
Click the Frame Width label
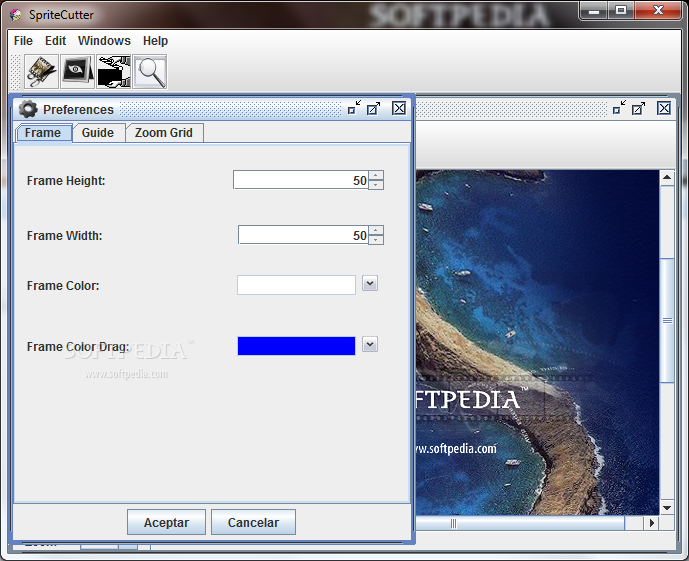65,235
